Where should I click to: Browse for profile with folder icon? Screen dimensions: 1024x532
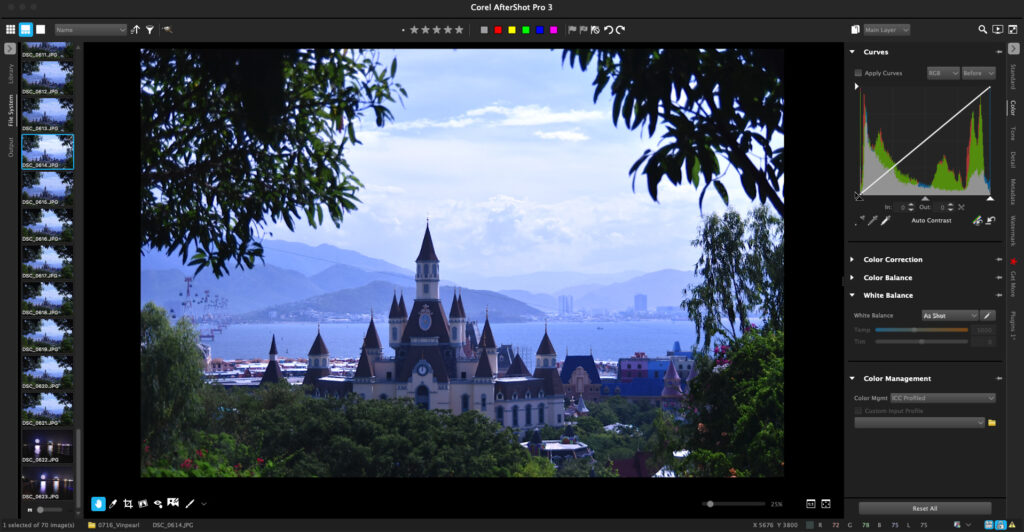tap(991, 423)
